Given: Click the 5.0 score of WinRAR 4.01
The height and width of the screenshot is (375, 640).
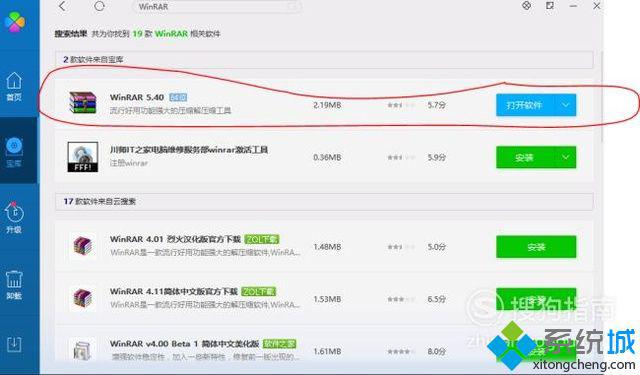Looking at the screenshot, I should [x=437, y=247].
